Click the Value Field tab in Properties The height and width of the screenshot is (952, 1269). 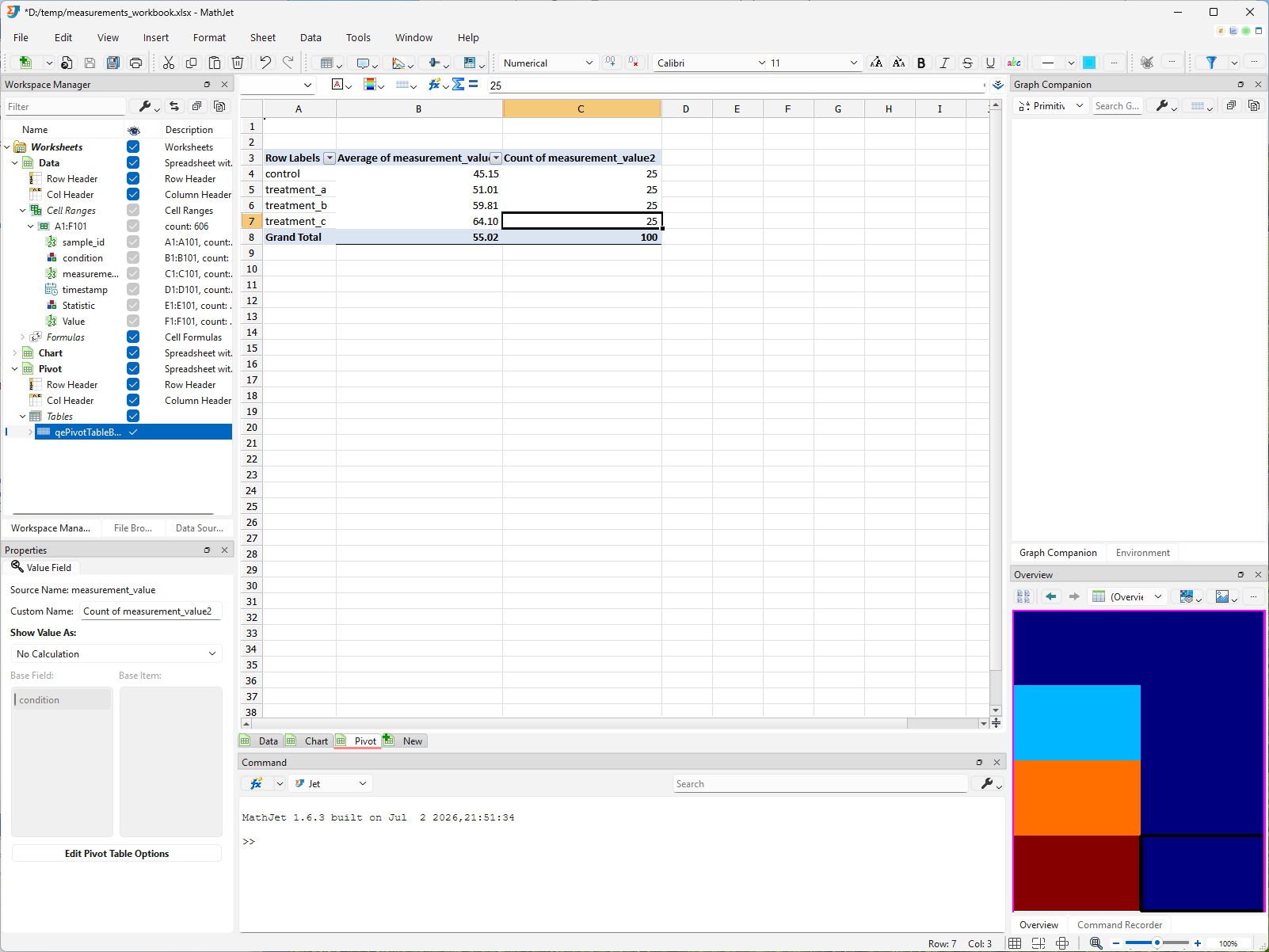[41, 567]
